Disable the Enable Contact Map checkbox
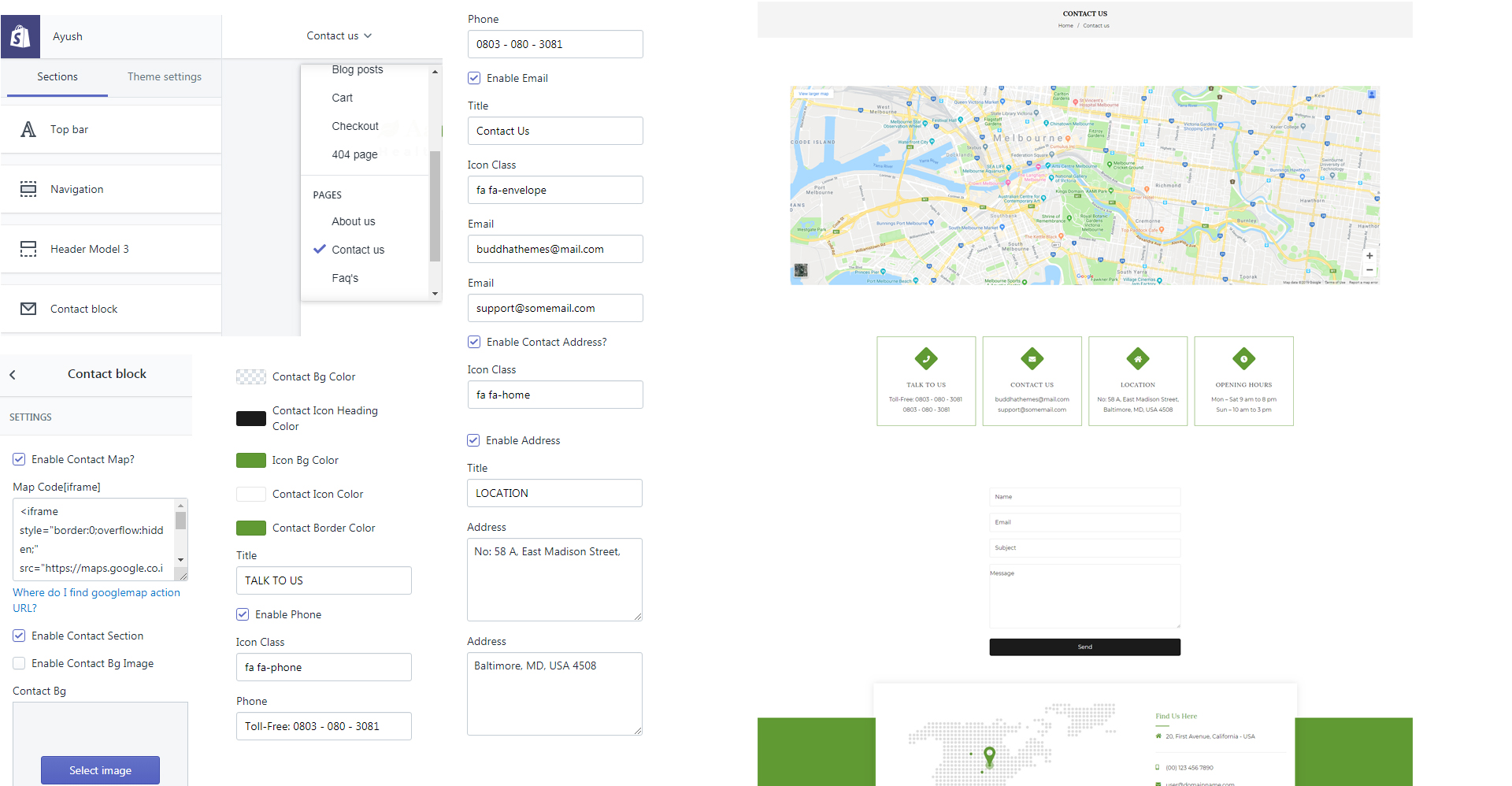This screenshot has width=1512, height=786. (x=18, y=459)
